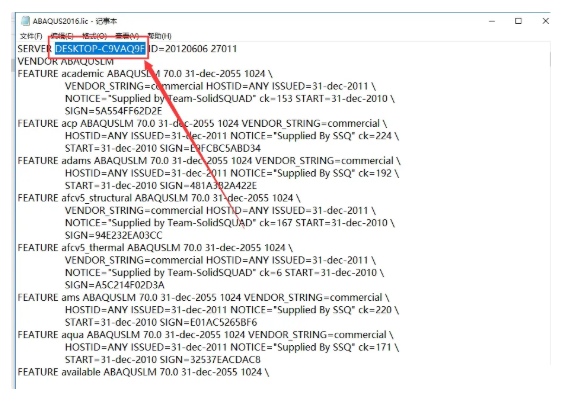Click ck=6 in the afcv5_thermal block
Screen dimensions: 565x417
coord(271,272)
